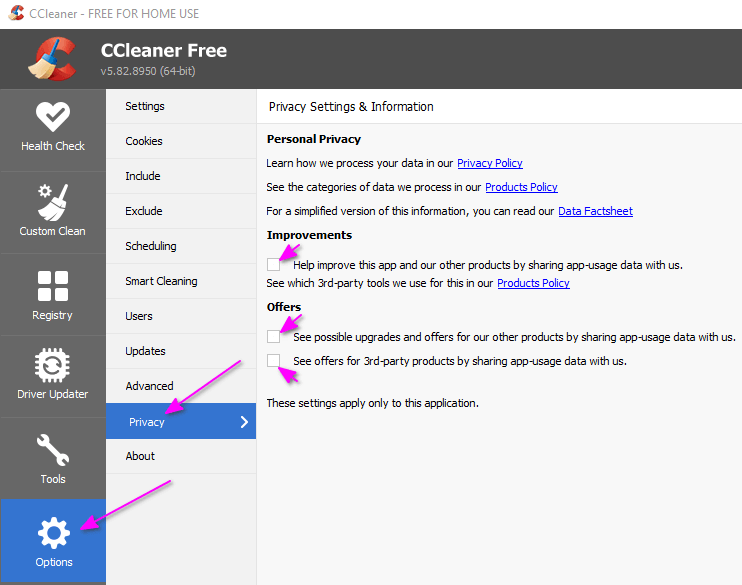
Task: Open the About page
Action: pyautogui.click(x=181, y=456)
